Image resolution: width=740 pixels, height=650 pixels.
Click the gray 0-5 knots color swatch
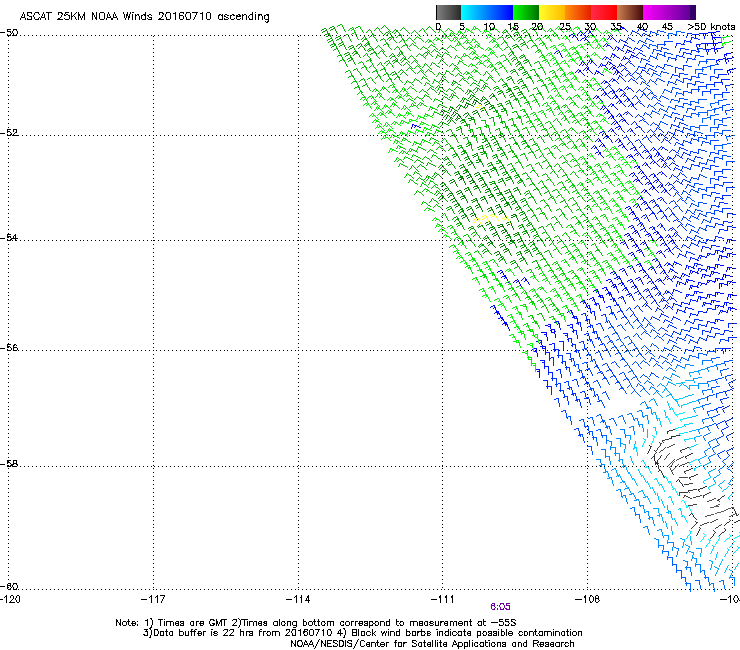coord(448,12)
